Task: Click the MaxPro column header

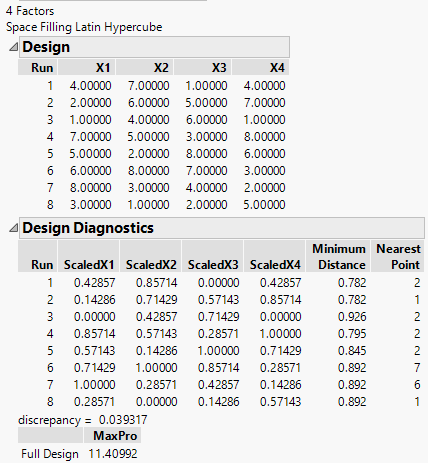Action: click(x=113, y=436)
